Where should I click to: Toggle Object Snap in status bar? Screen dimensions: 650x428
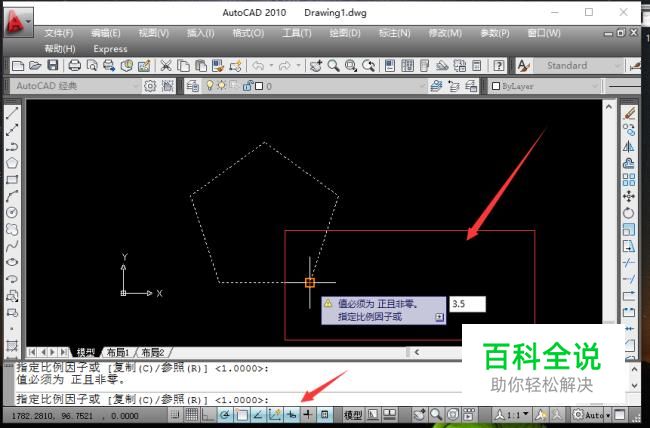(242, 414)
